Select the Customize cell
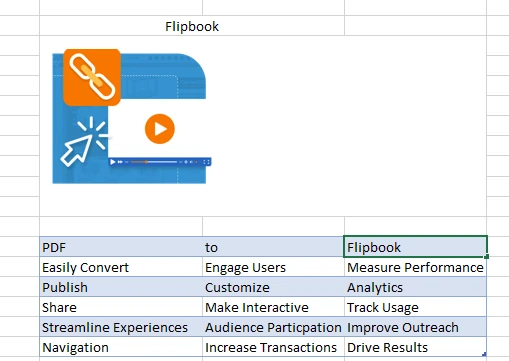This screenshot has width=509, height=361. (x=273, y=287)
